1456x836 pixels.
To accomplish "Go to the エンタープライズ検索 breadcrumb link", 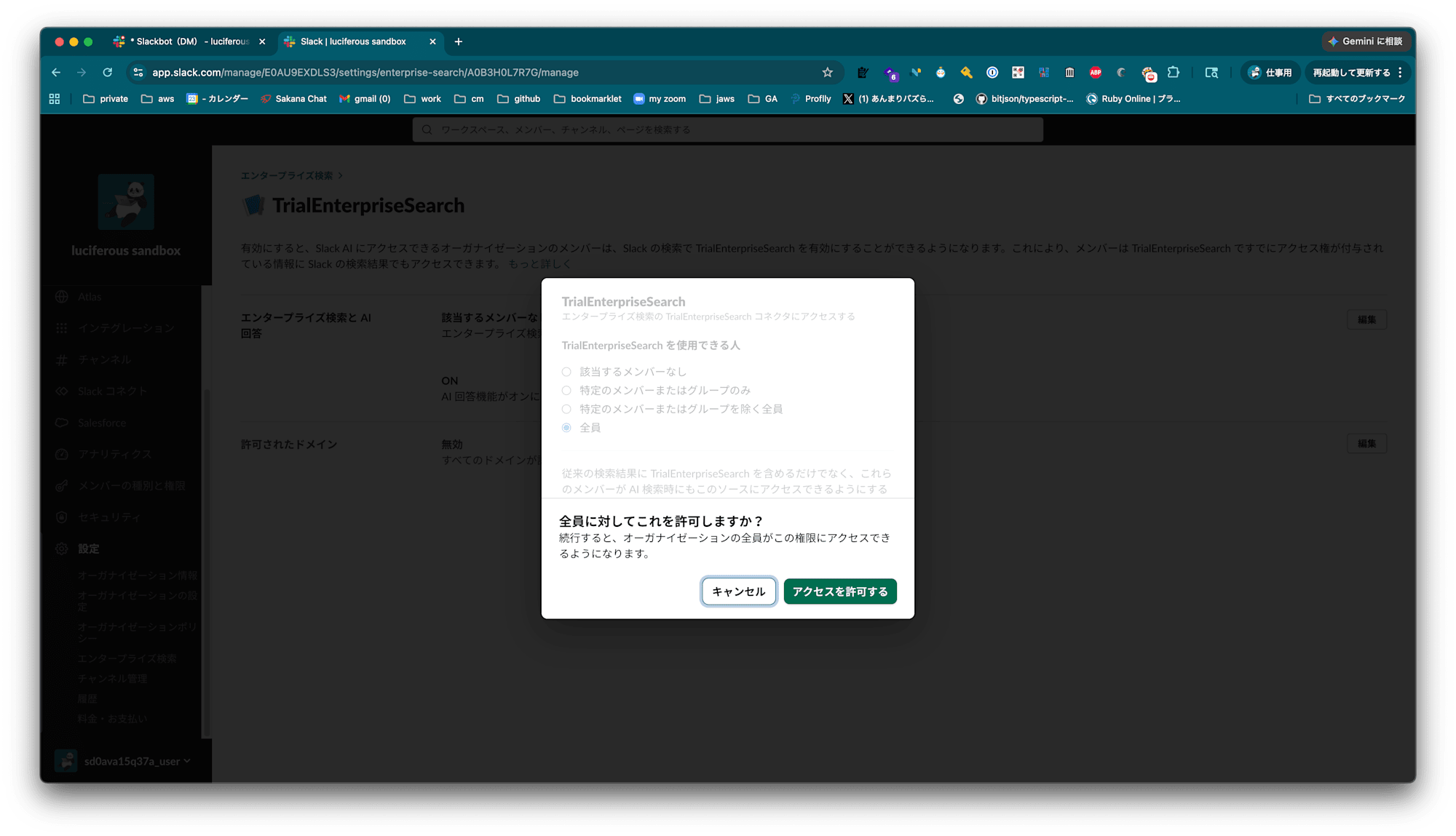I will (x=287, y=175).
